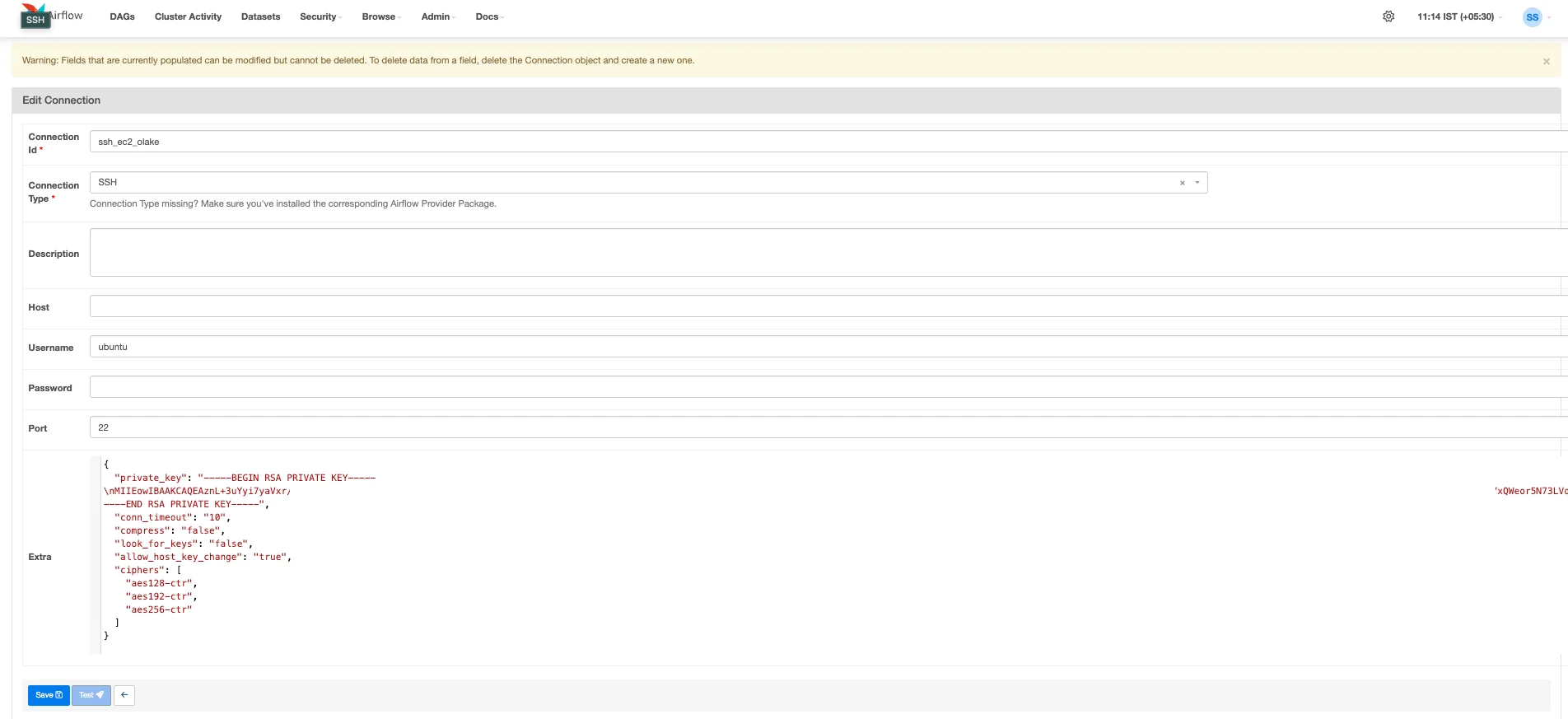The width and height of the screenshot is (1568, 719).
Task: Navigate to Datasets
Action: pos(260,16)
